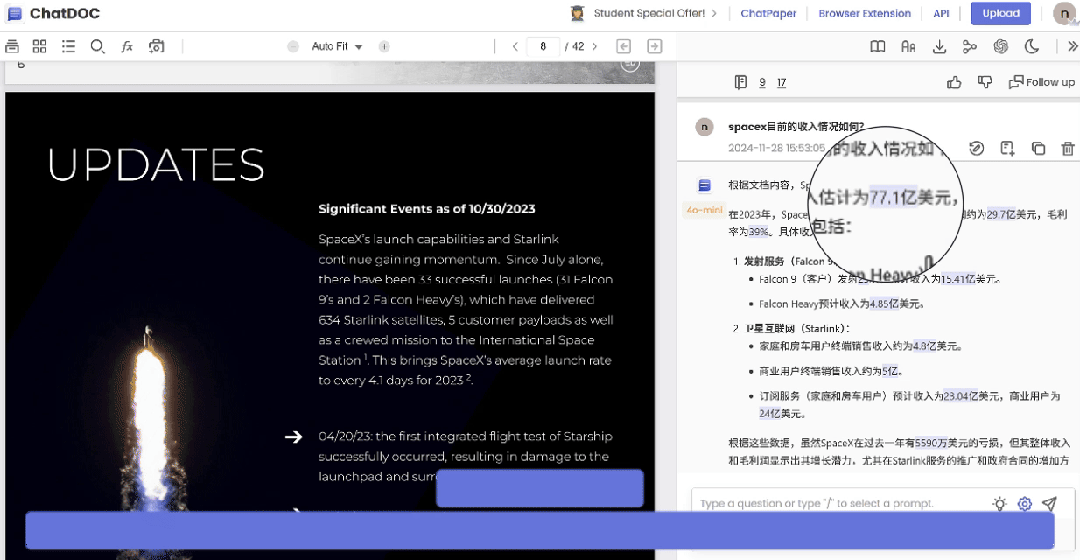Collapse the chat panel with double chevron
Screen dimensions: 1080x560
pos(1072,46)
